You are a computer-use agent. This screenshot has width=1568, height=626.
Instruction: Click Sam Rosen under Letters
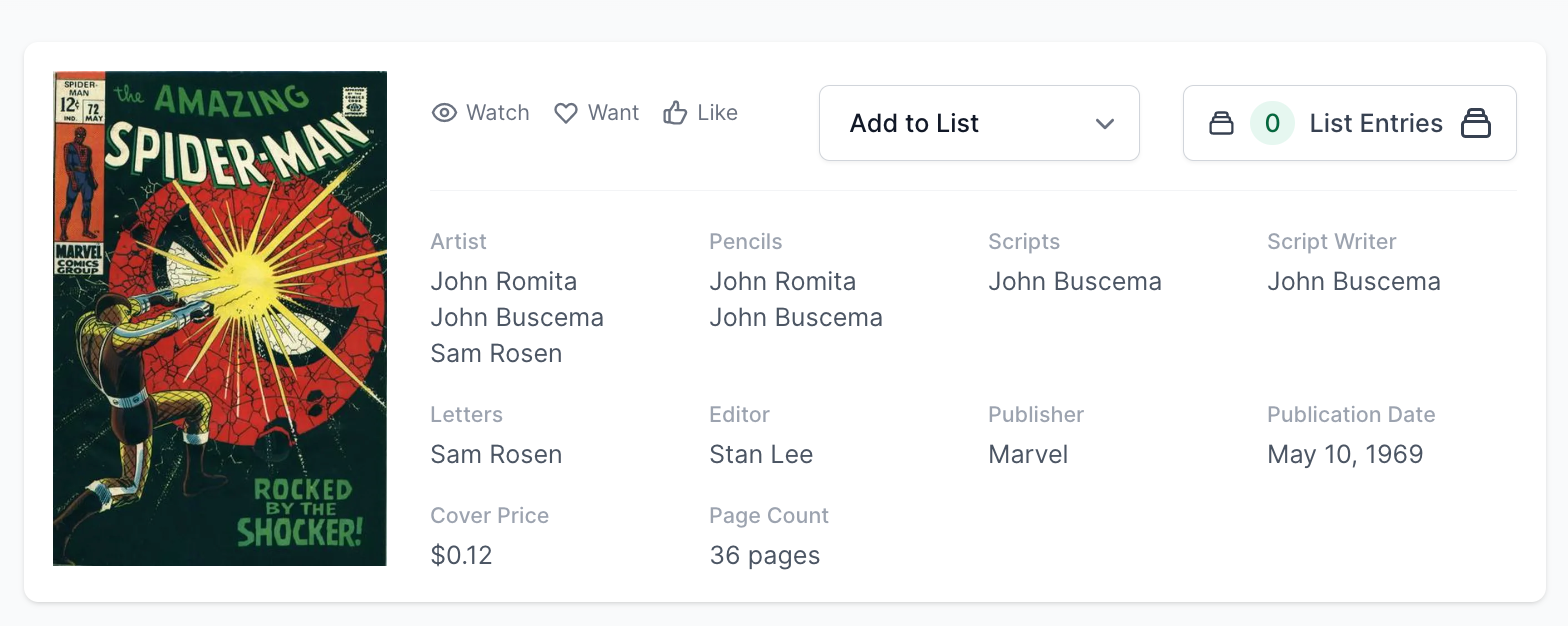click(x=496, y=455)
